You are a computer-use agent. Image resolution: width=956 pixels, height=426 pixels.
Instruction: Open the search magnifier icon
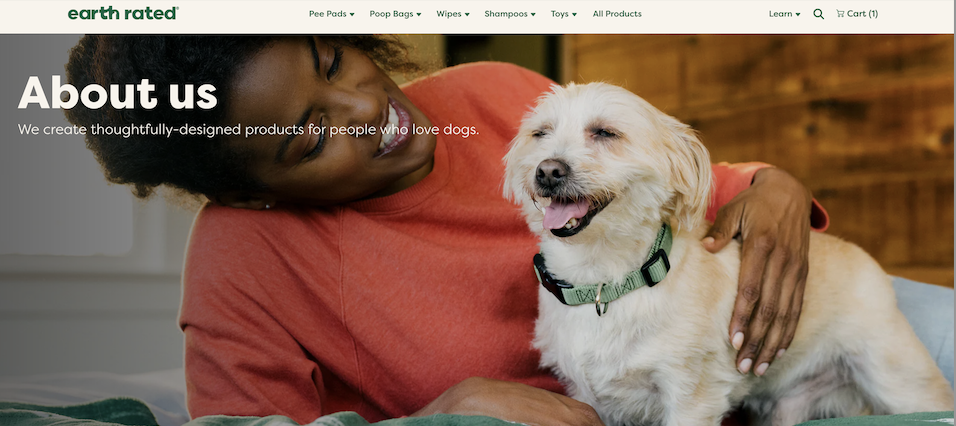[x=818, y=14]
